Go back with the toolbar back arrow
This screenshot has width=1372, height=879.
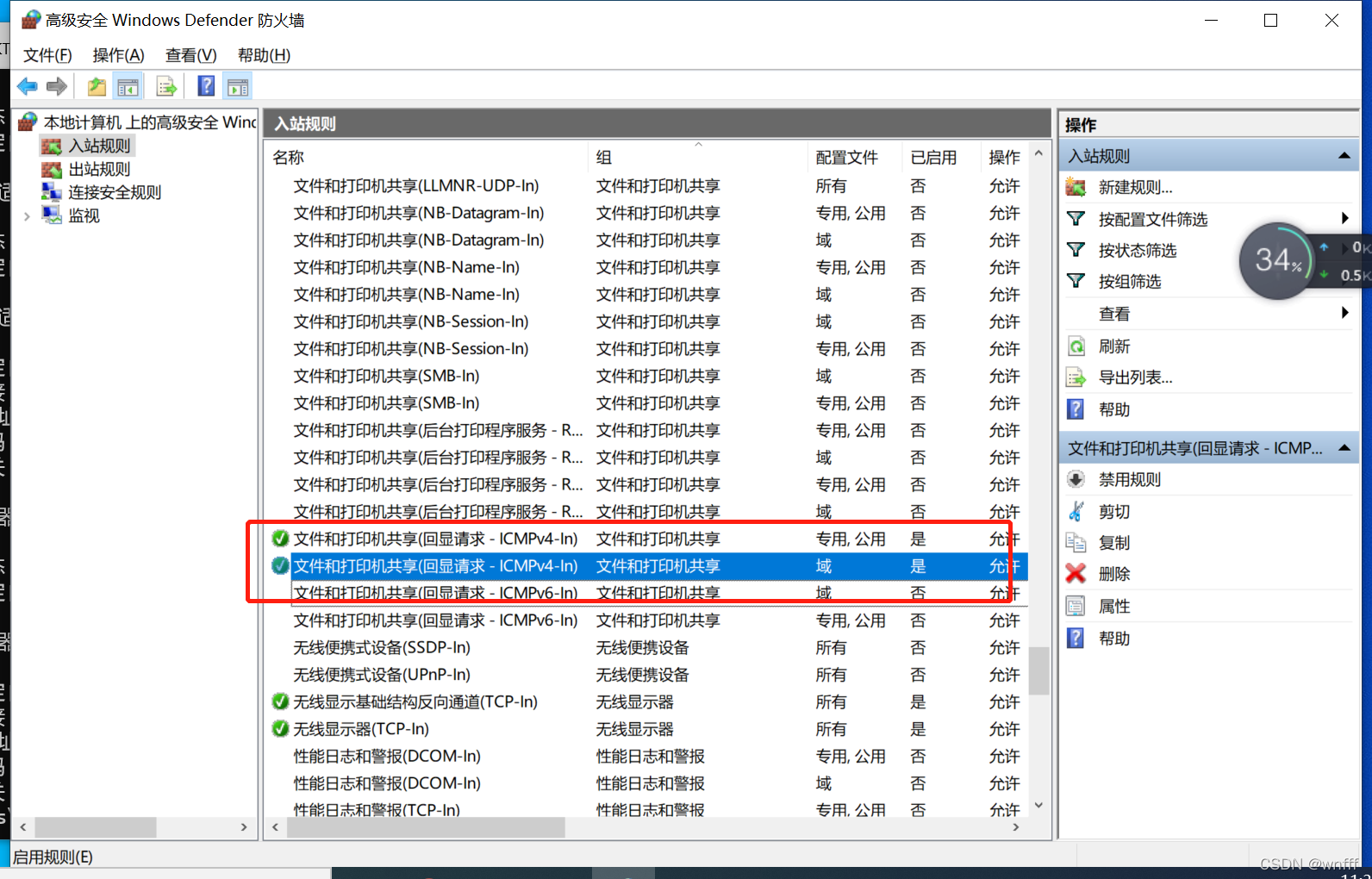tap(28, 86)
